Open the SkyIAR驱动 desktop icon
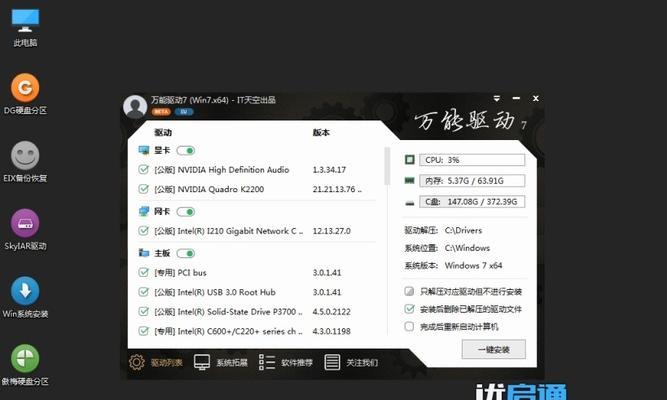667x400 pixels. pos(25,229)
